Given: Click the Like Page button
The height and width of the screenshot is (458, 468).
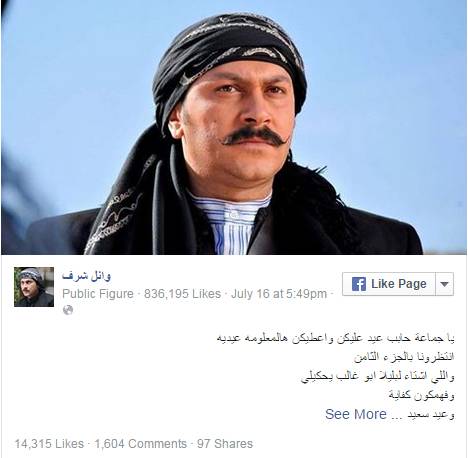Looking at the screenshot, I should [x=389, y=284].
